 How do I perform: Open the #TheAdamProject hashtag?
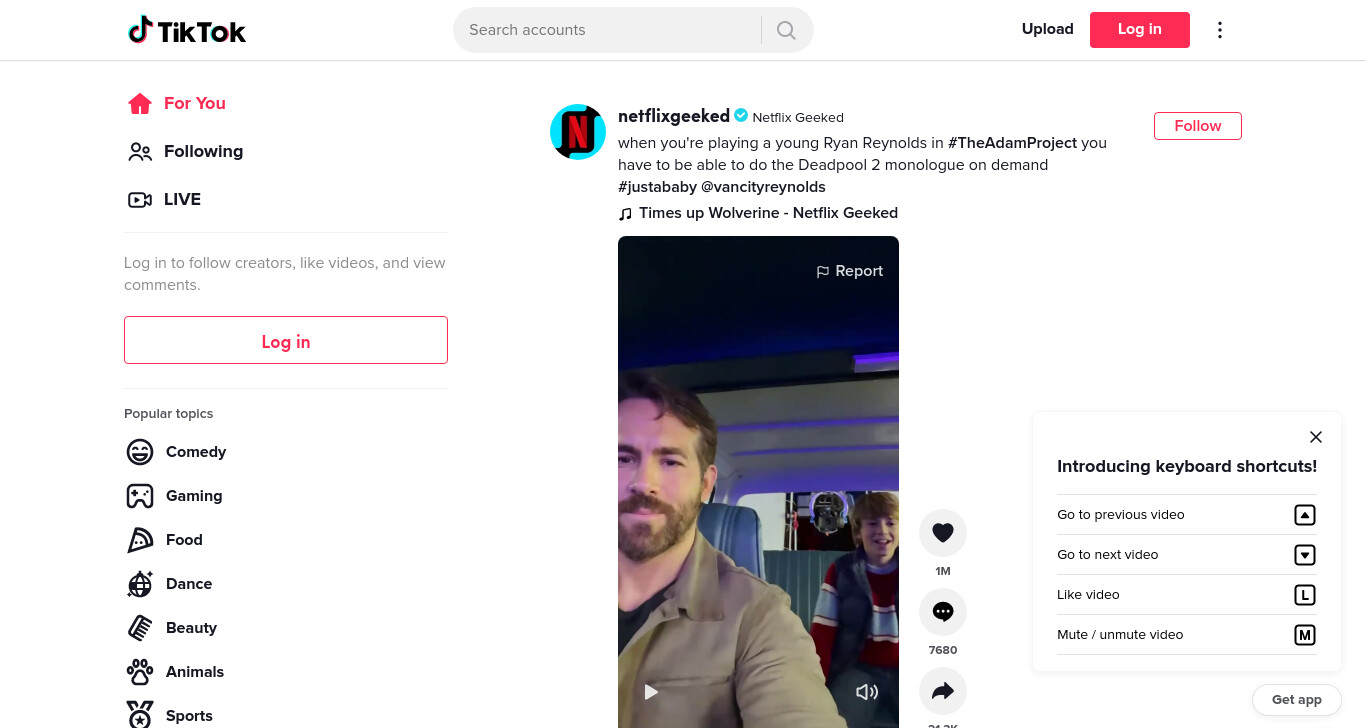pyautogui.click(x=1012, y=143)
